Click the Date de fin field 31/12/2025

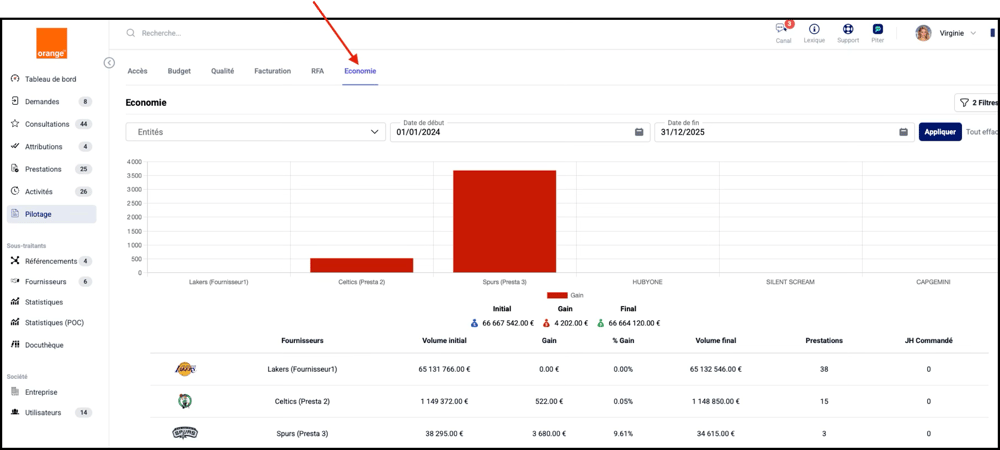784,132
